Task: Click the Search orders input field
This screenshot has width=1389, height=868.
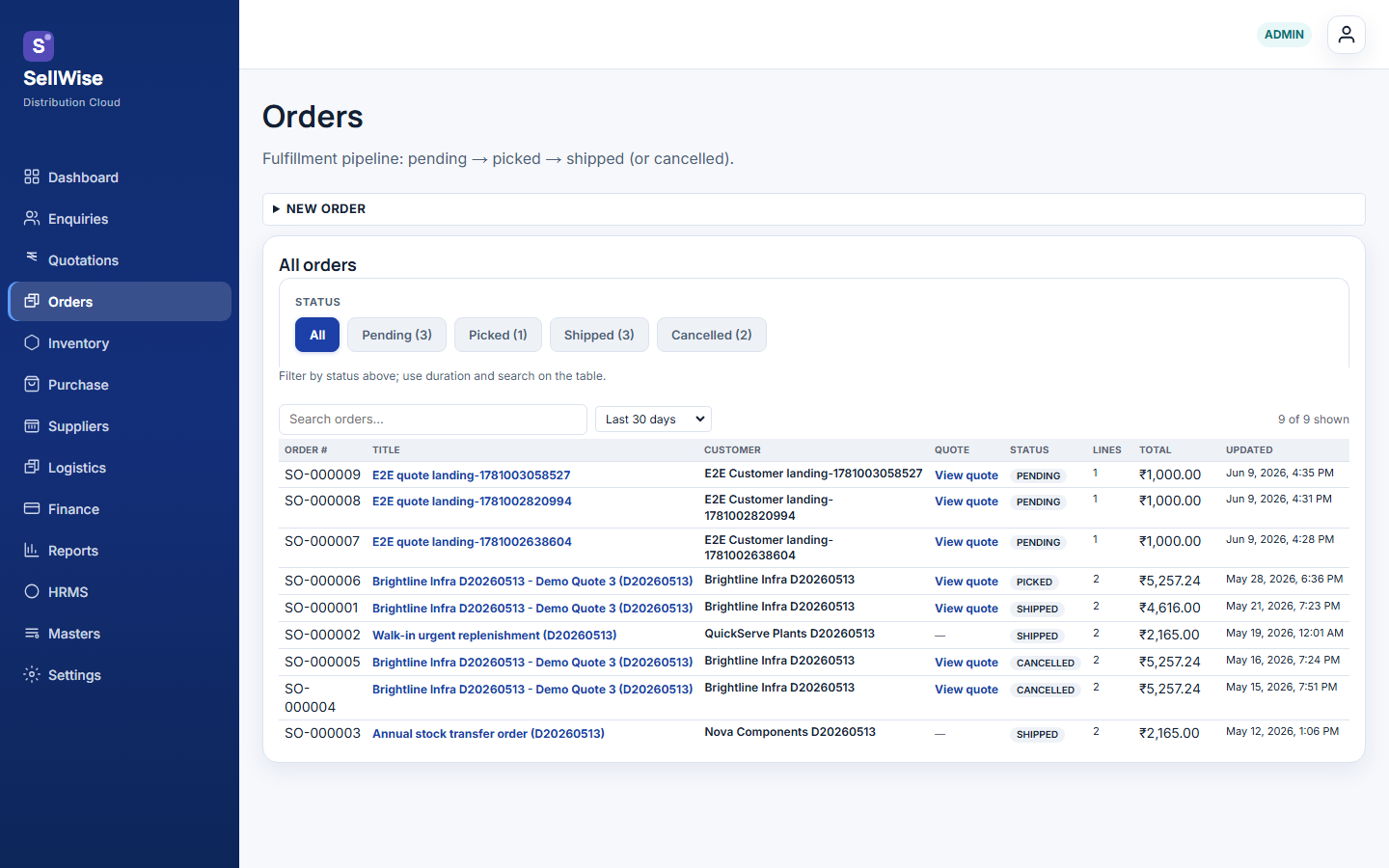Action: pyautogui.click(x=433, y=419)
